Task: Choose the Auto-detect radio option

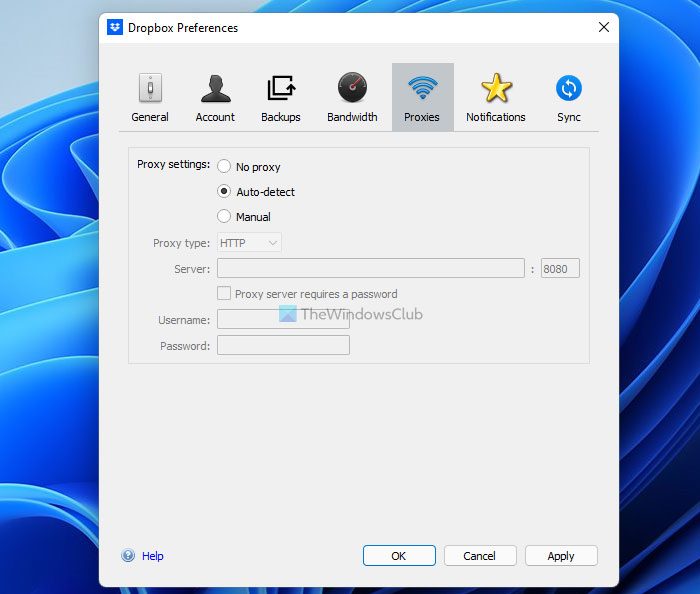Action: [x=224, y=192]
